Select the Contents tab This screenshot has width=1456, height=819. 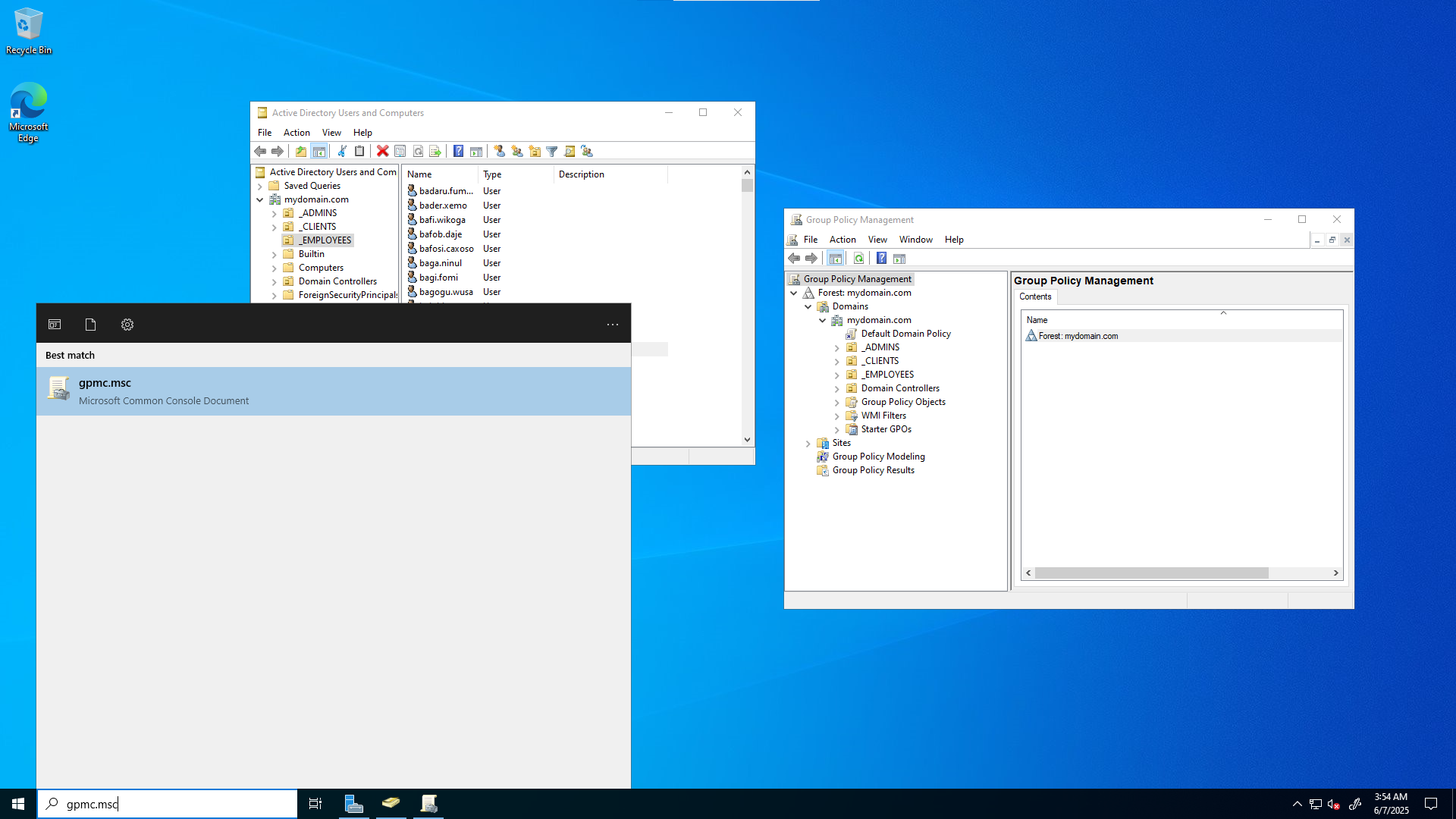click(1035, 297)
